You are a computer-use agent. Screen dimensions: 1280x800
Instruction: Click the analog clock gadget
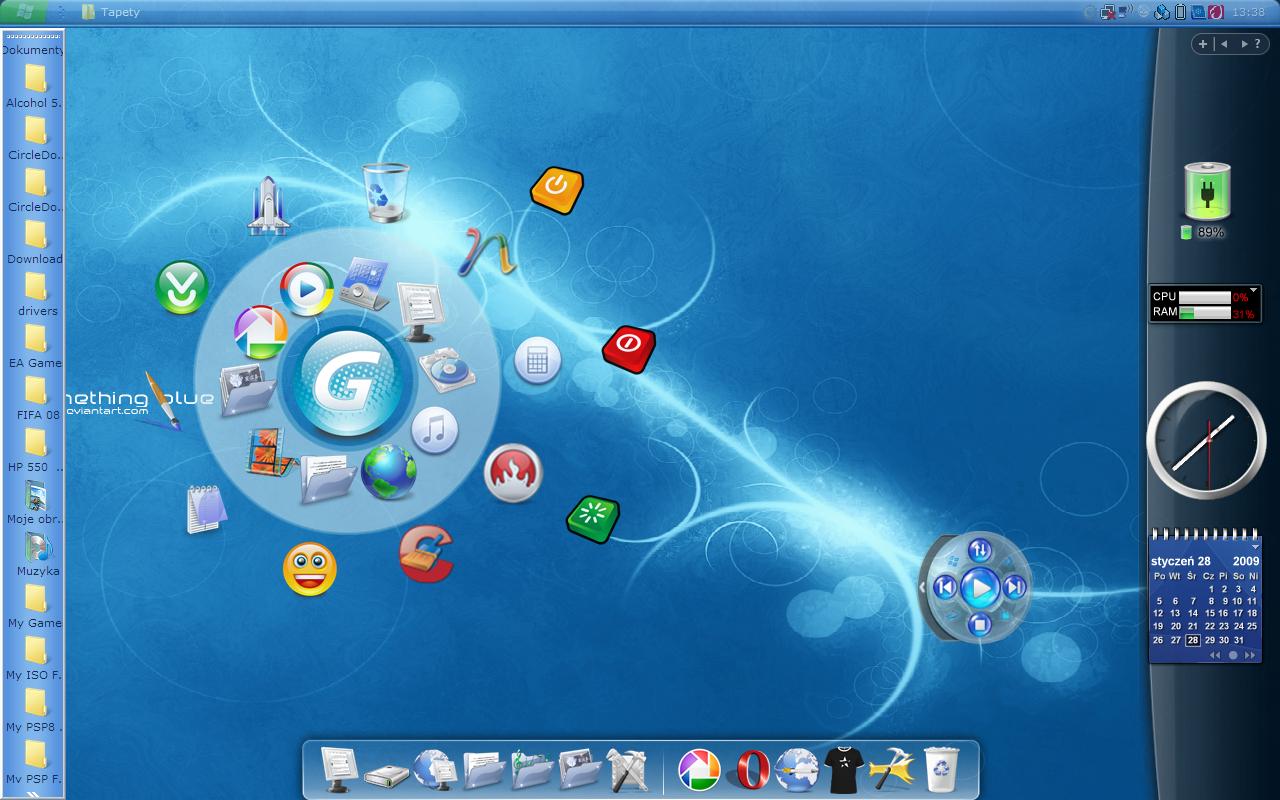click(x=1206, y=440)
